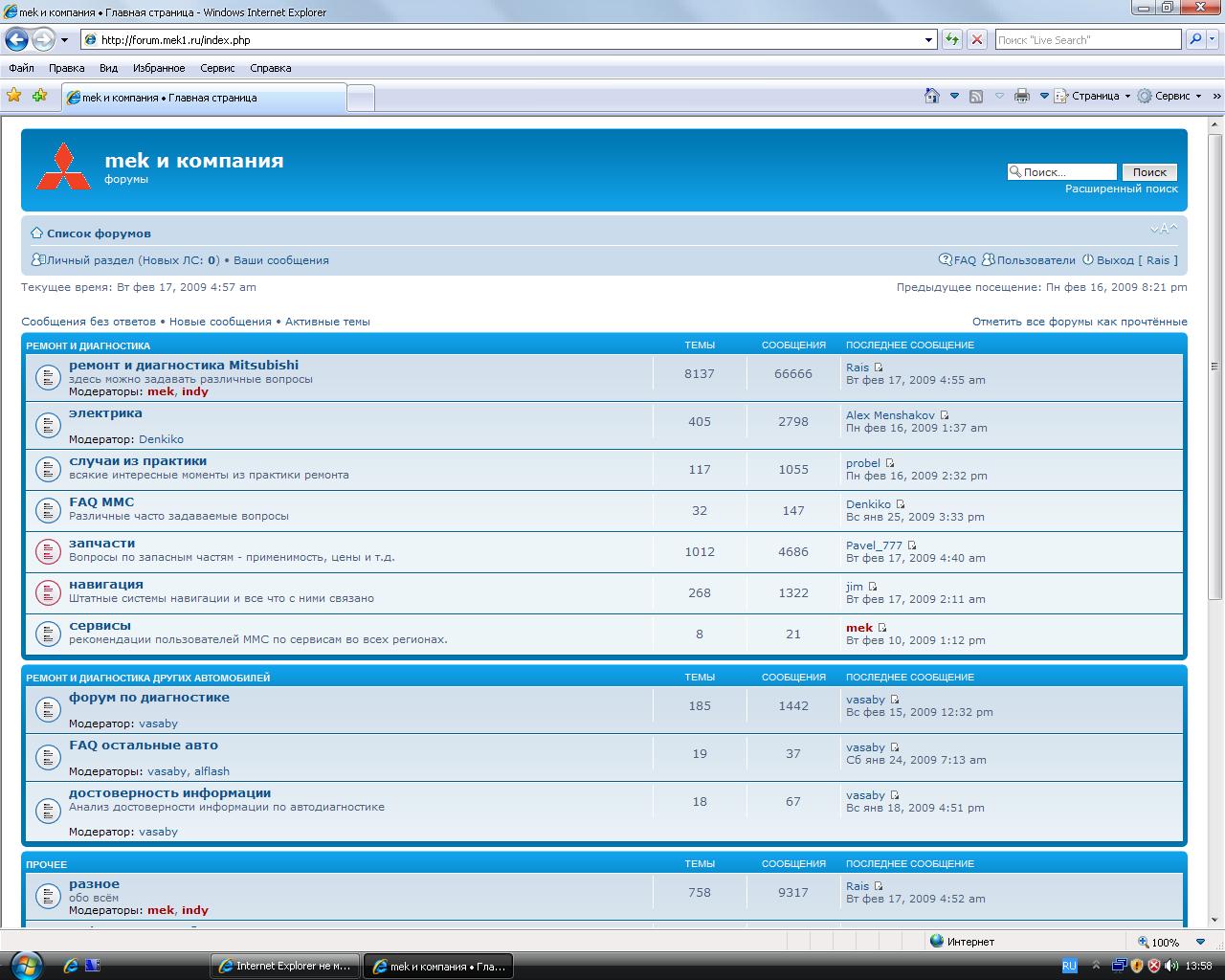Open the Активные темы link
The width and height of the screenshot is (1225, 980).
tap(327, 322)
